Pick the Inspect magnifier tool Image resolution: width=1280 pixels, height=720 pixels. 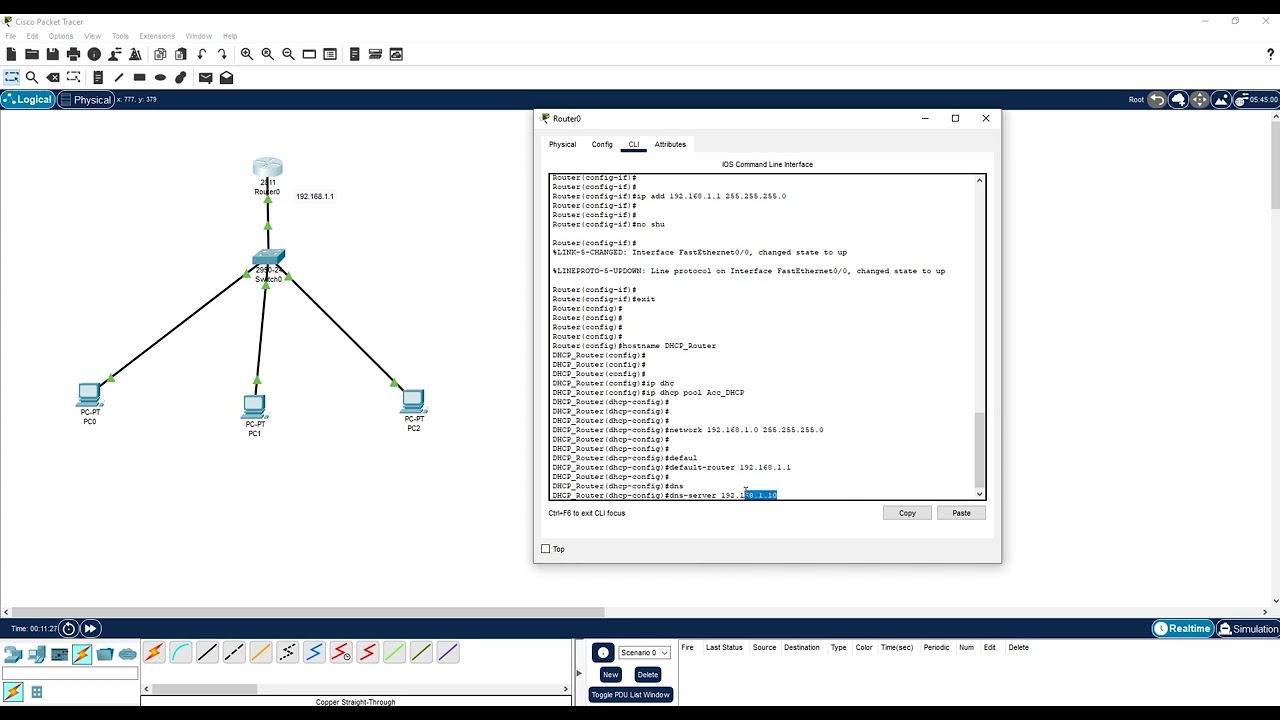[32, 77]
